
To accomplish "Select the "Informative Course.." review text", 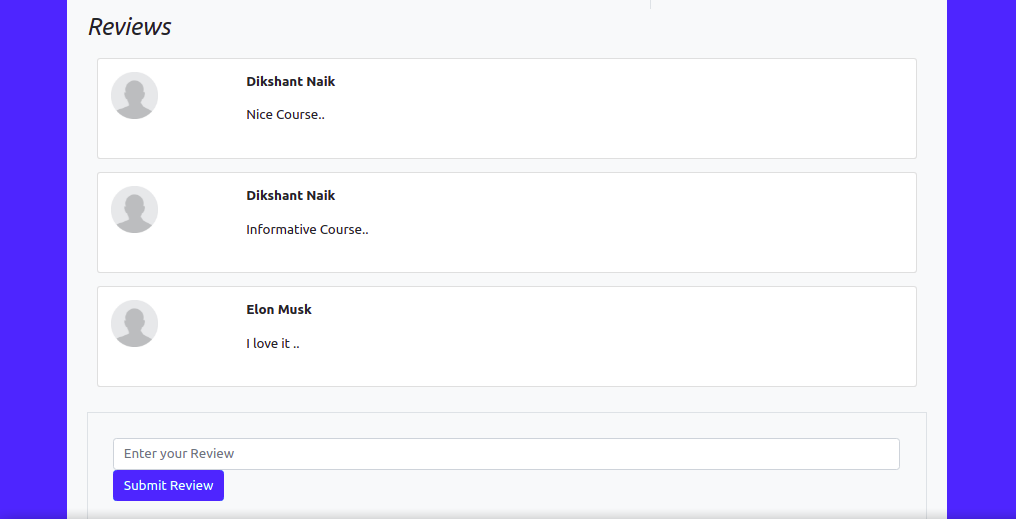I will pyautogui.click(x=307, y=230).
